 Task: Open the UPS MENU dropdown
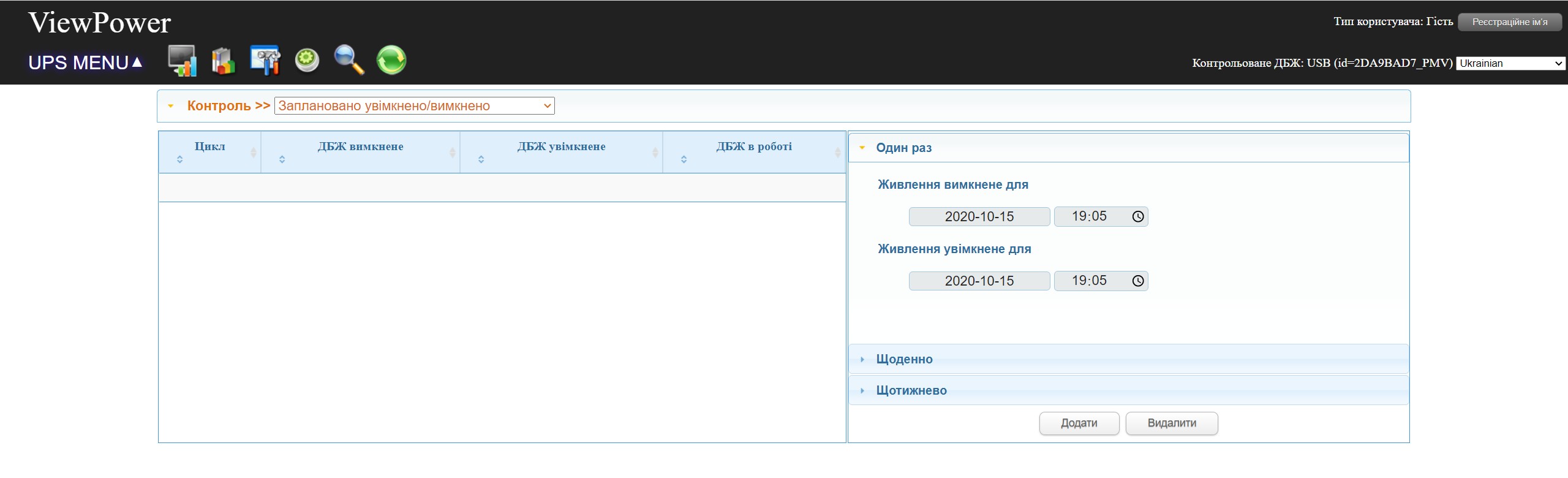(x=85, y=63)
